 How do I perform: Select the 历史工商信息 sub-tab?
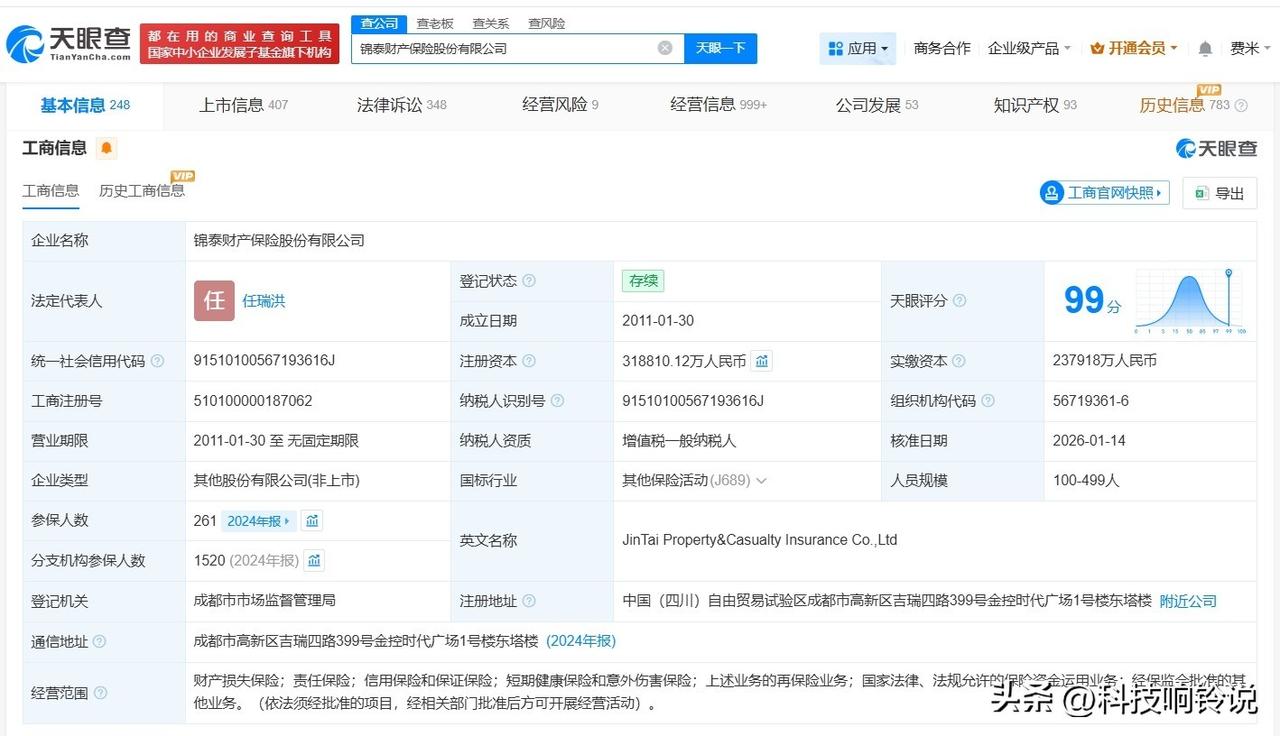click(142, 191)
